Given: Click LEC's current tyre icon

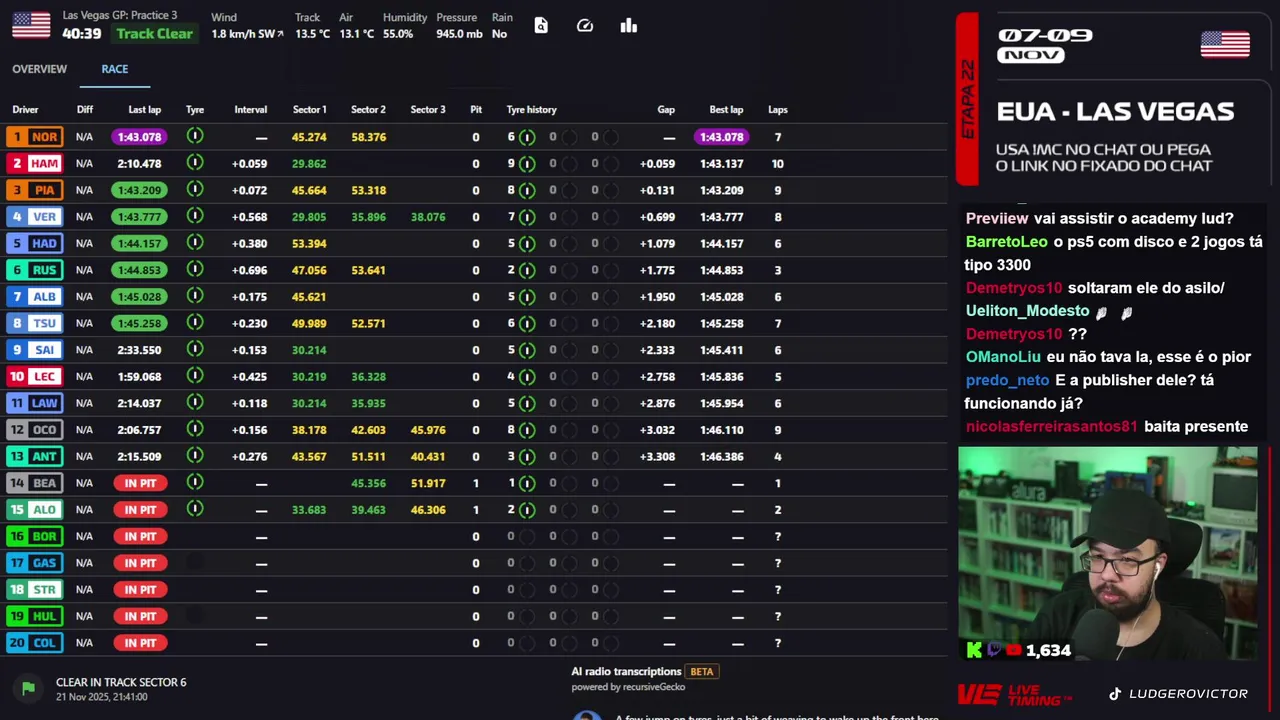Looking at the screenshot, I should (x=195, y=376).
